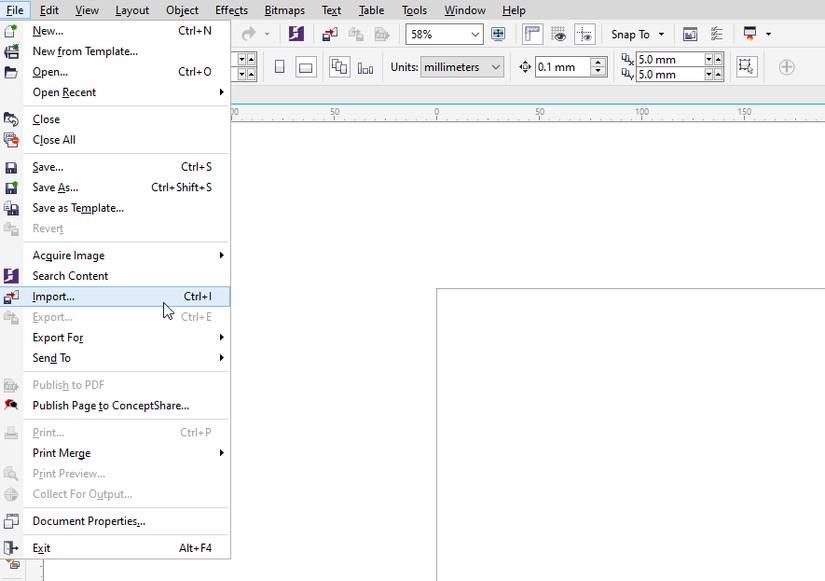Select Save As... menu entry

pyautogui.click(x=55, y=188)
